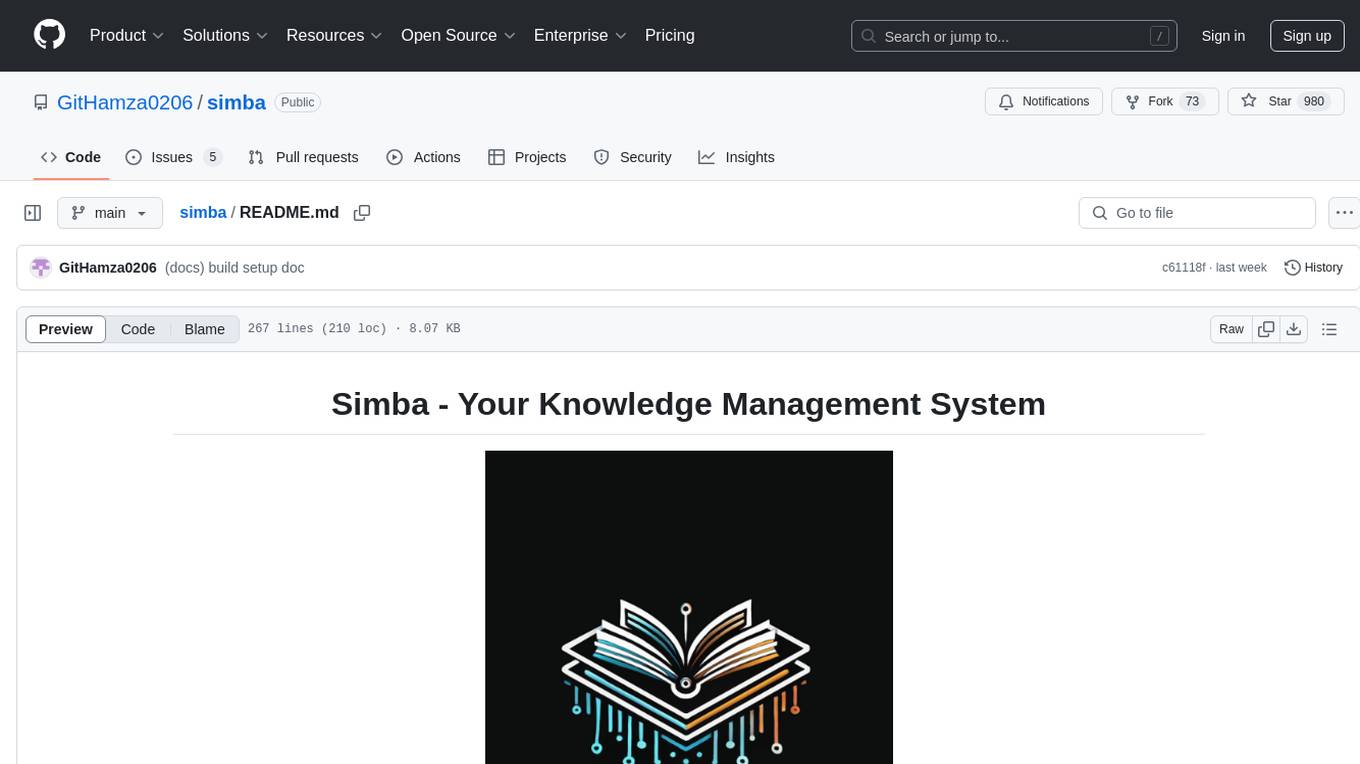The height and width of the screenshot is (764, 1360).
Task: Toggle the file tree side panel
Action: pyautogui.click(x=33, y=213)
